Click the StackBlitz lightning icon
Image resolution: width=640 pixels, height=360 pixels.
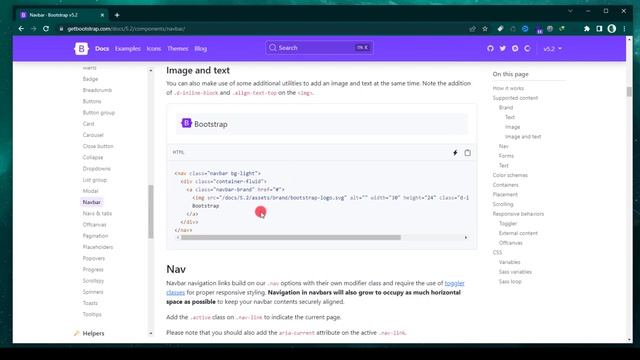(x=455, y=153)
